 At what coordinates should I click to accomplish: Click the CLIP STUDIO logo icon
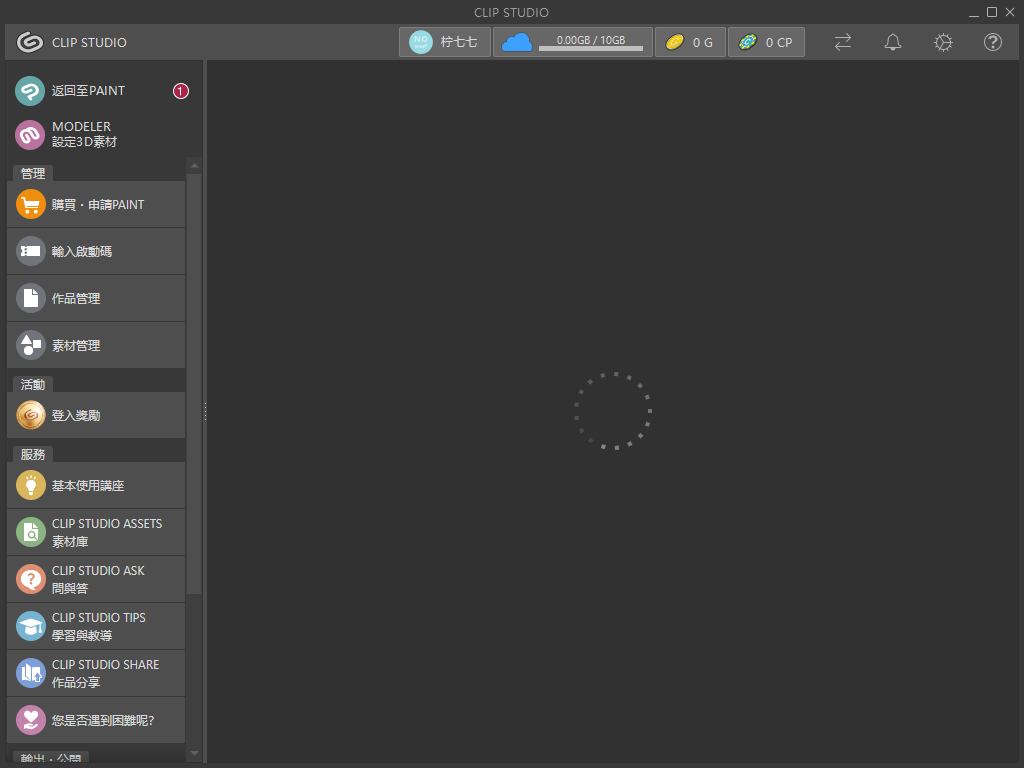coord(29,42)
